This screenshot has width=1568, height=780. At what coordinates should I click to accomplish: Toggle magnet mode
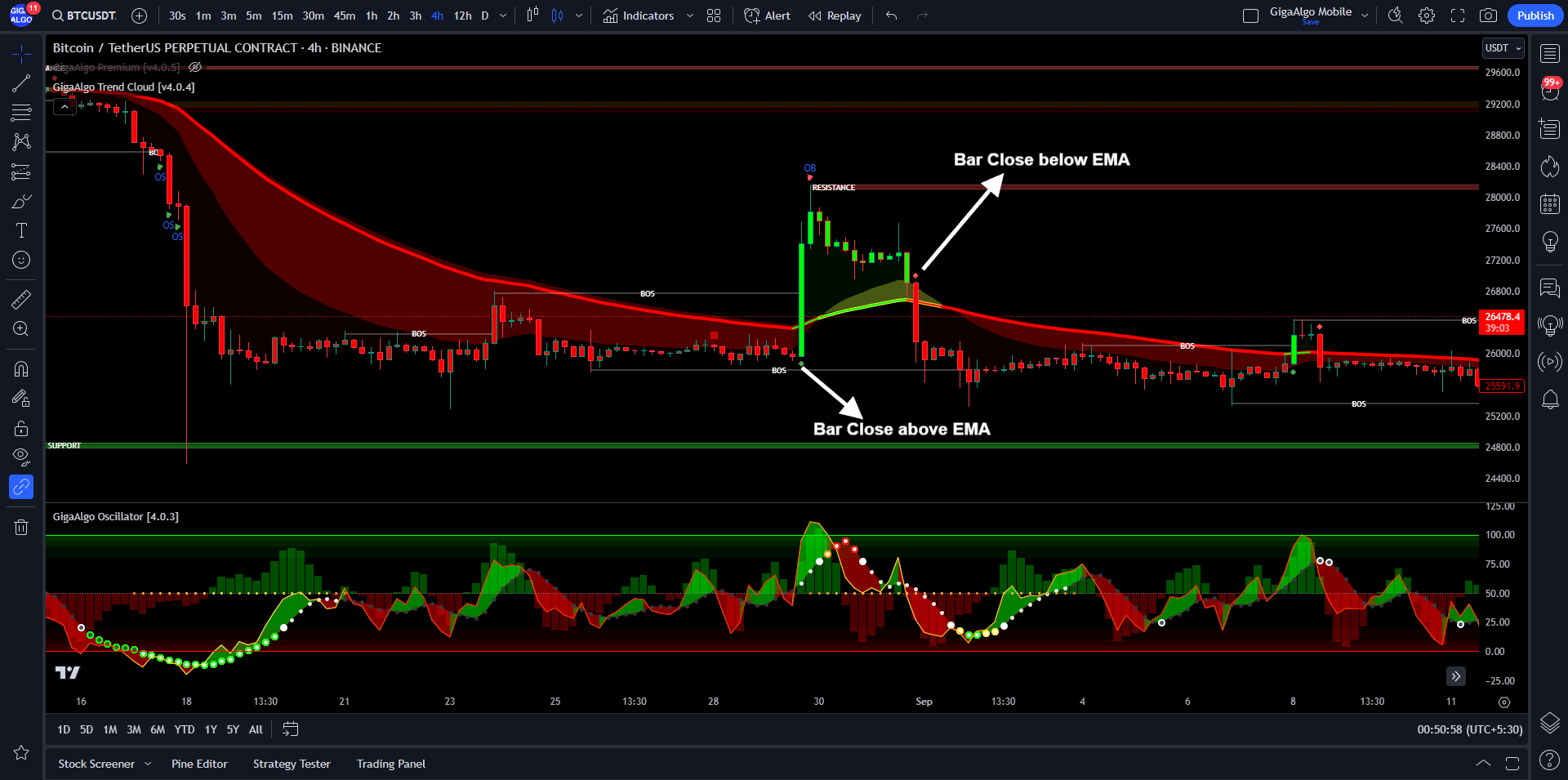pyautogui.click(x=21, y=369)
